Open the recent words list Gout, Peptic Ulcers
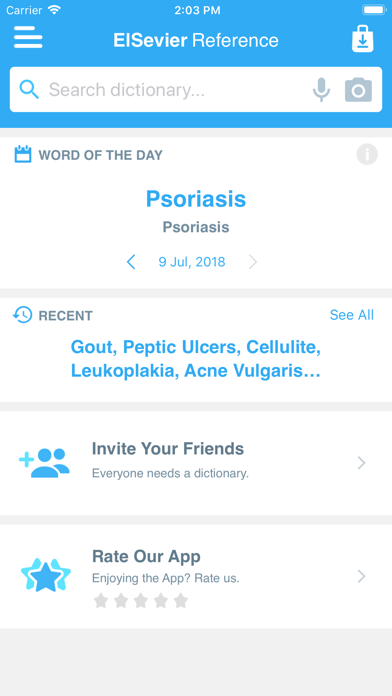 pos(196,359)
